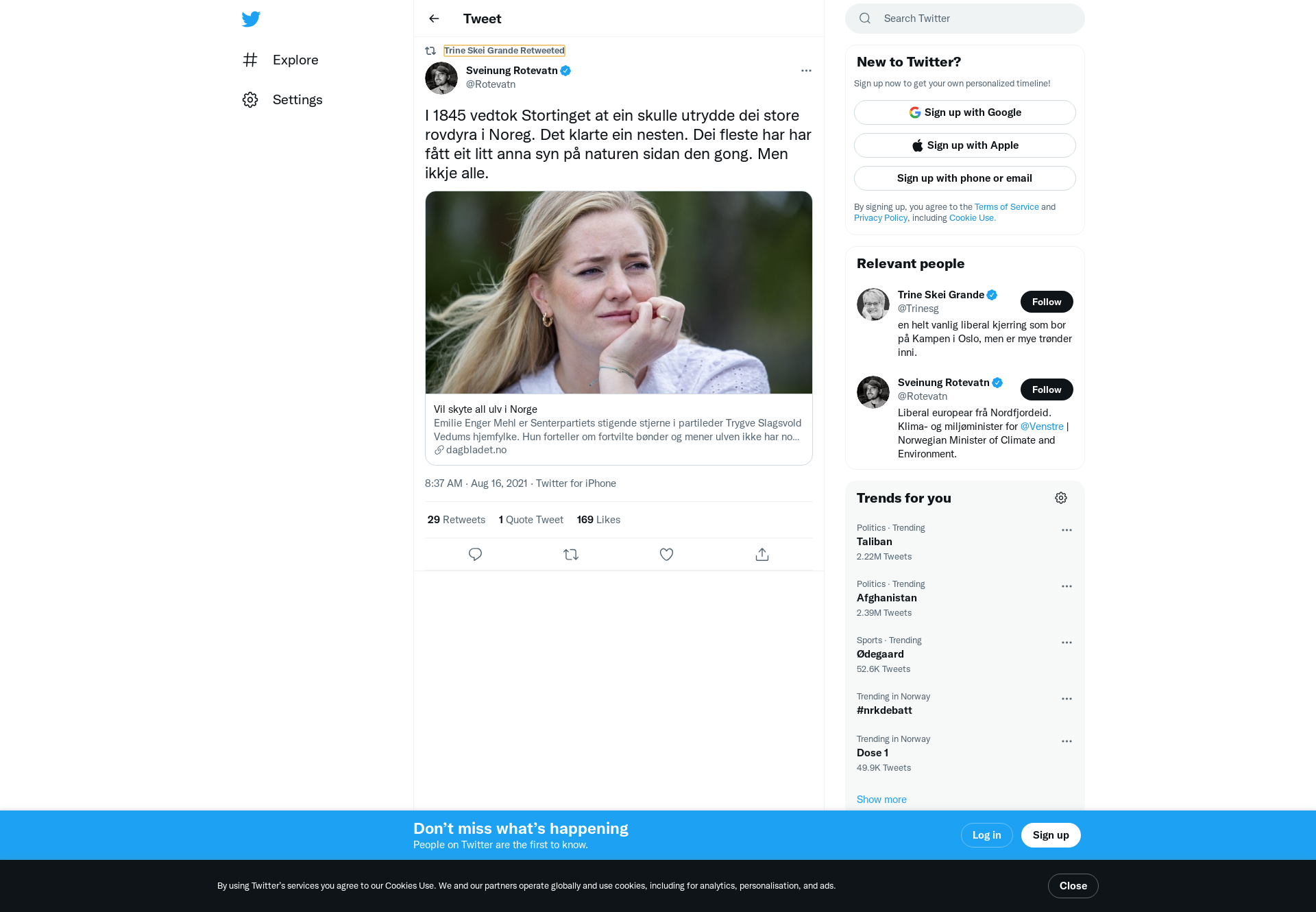This screenshot has width=1316, height=912.
Task: Open more options for #nrkdebatt trend
Action: point(1067,699)
